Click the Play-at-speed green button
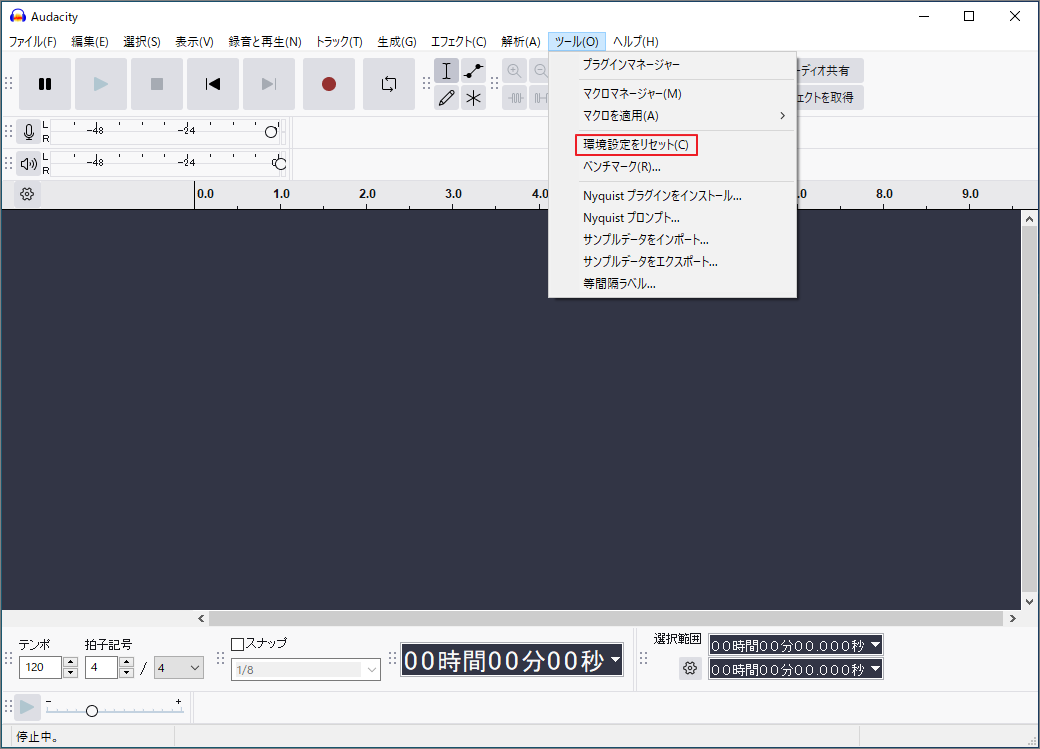The width and height of the screenshot is (1040, 749). pyautogui.click(x=27, y=707)
